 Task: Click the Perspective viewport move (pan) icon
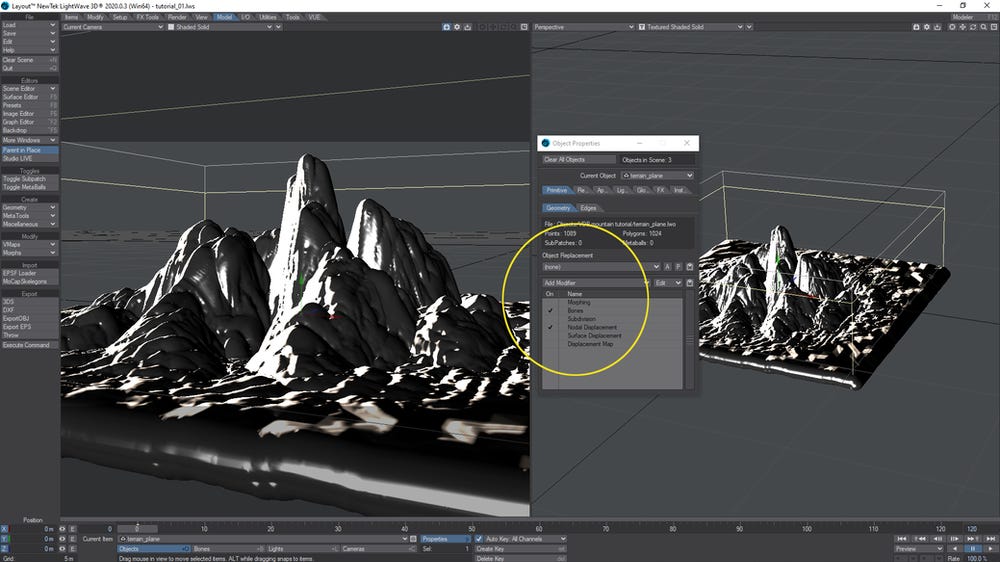click(962, 27)
